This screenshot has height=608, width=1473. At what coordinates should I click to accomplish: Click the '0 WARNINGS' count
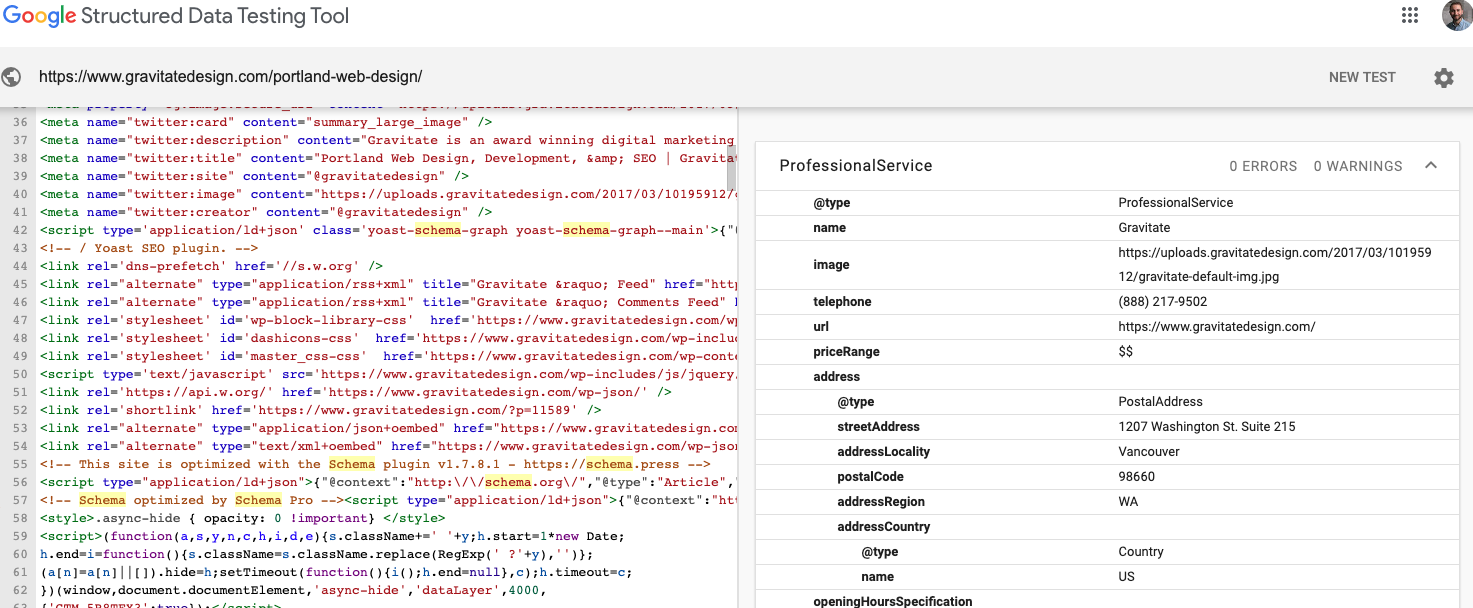[1358, 166]
